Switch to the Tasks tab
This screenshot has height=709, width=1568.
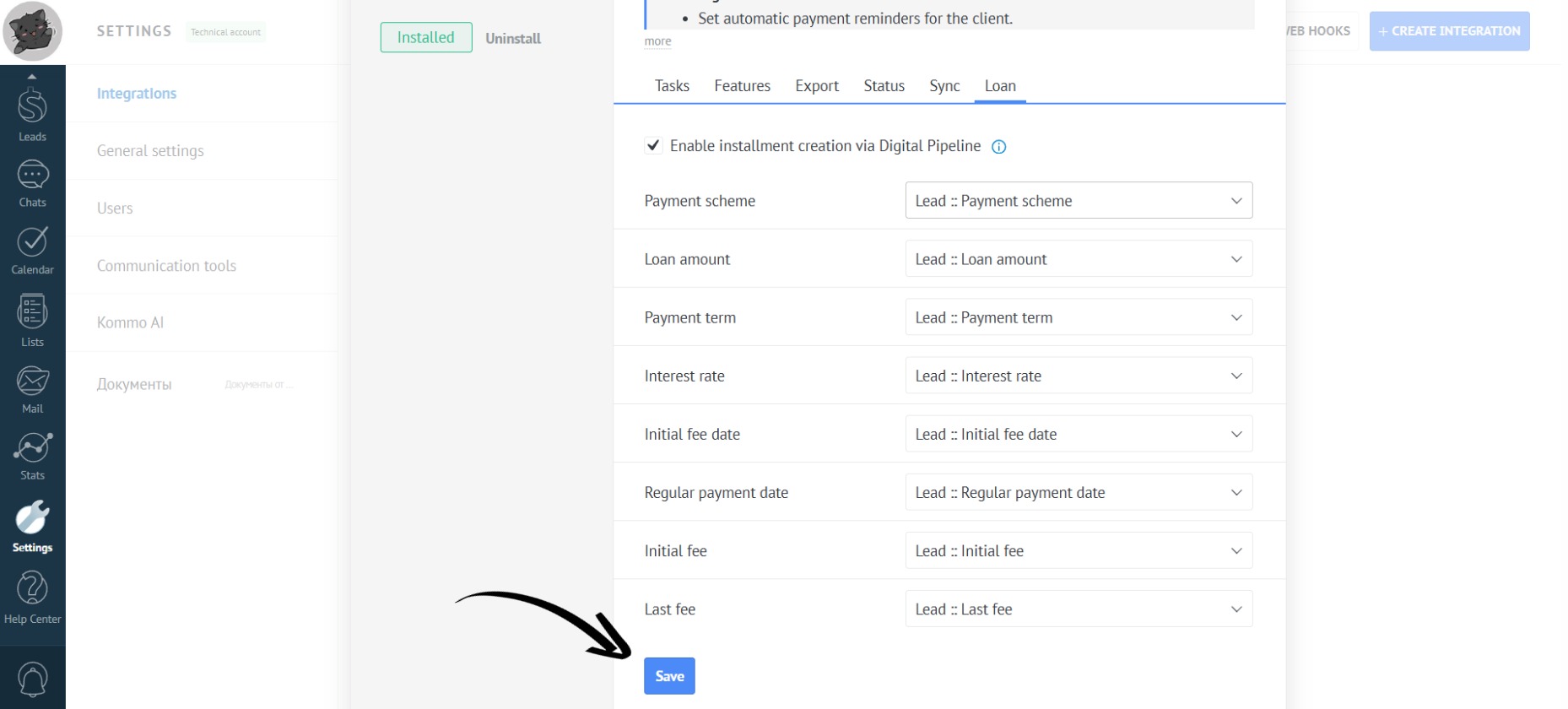[672, 86]
